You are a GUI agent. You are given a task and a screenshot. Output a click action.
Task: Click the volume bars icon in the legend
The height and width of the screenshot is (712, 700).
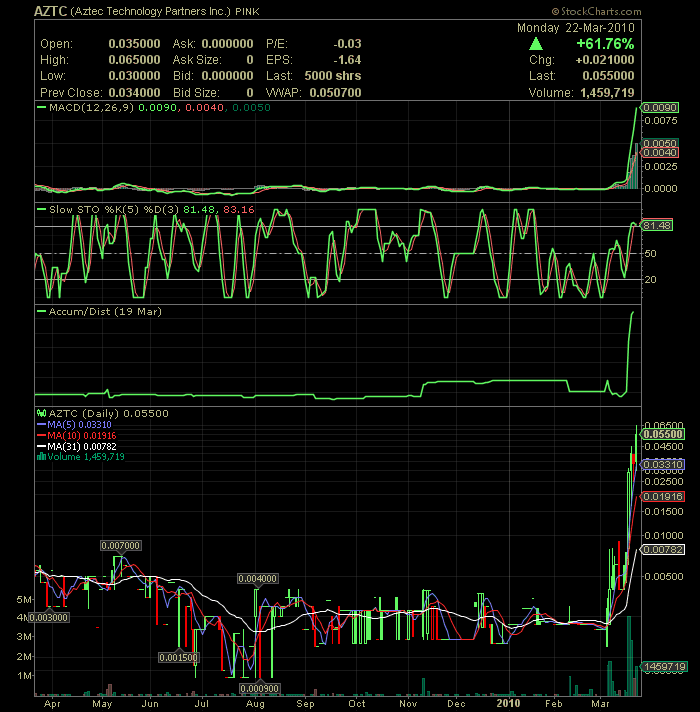(x=41, y=456)
